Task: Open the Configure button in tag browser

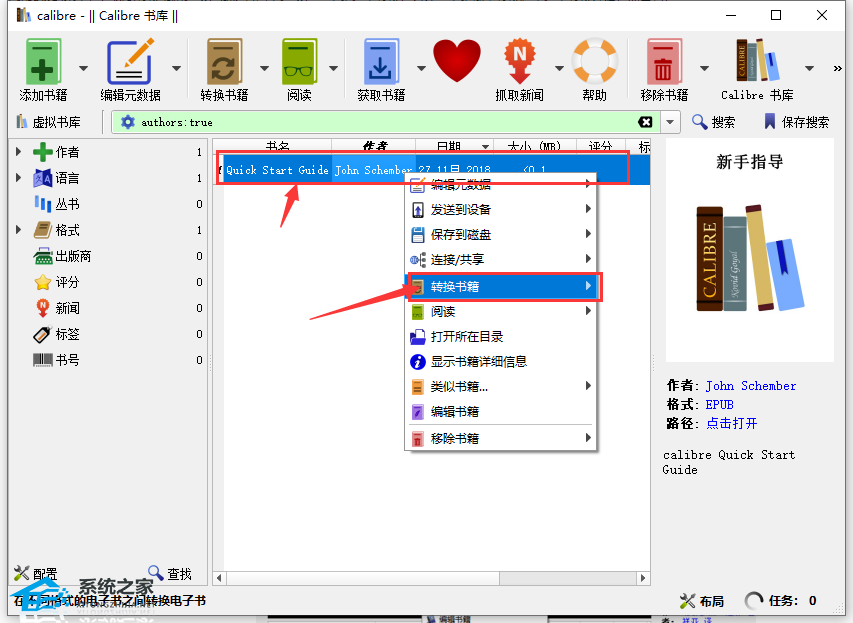Action: 36,573
